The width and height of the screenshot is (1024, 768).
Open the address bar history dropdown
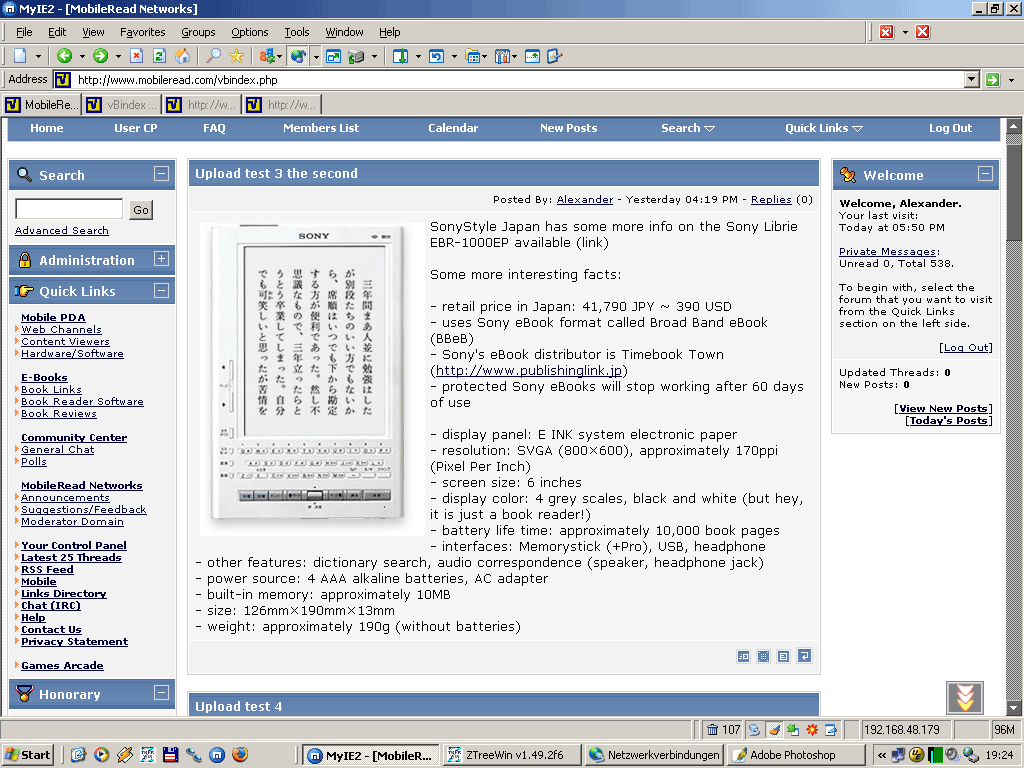972,80
